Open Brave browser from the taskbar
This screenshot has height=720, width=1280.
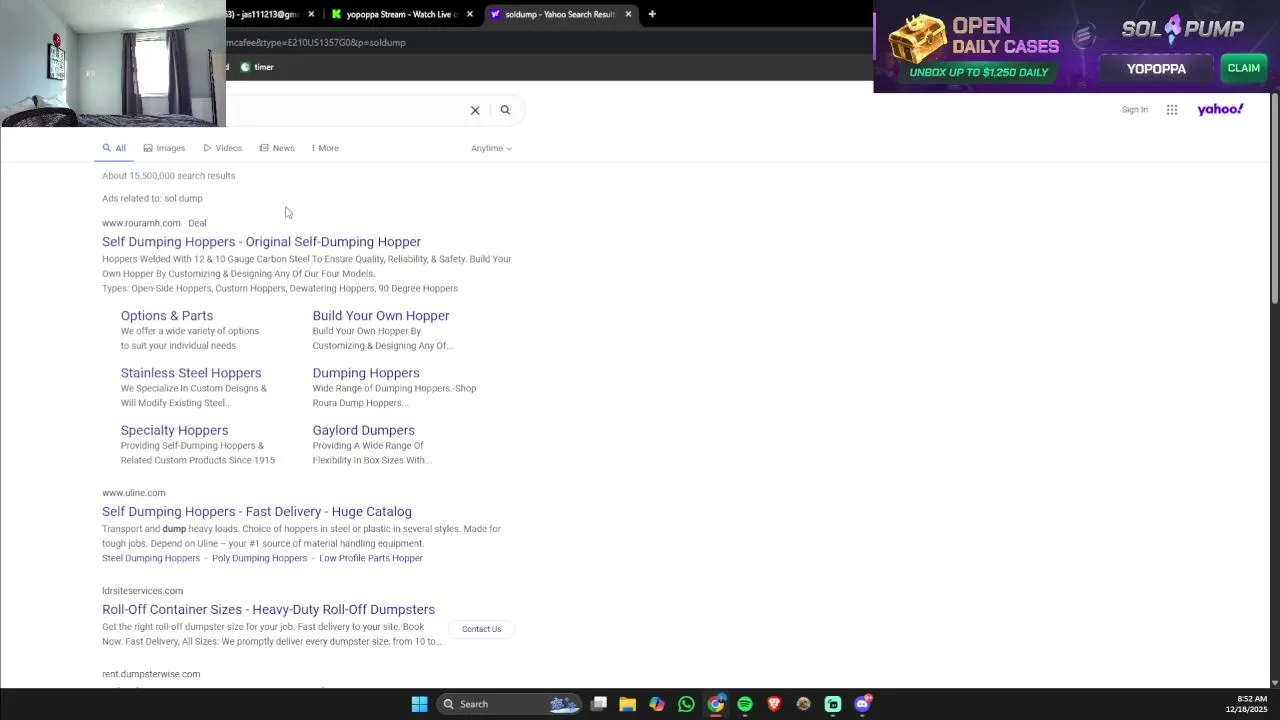[774, 704]
